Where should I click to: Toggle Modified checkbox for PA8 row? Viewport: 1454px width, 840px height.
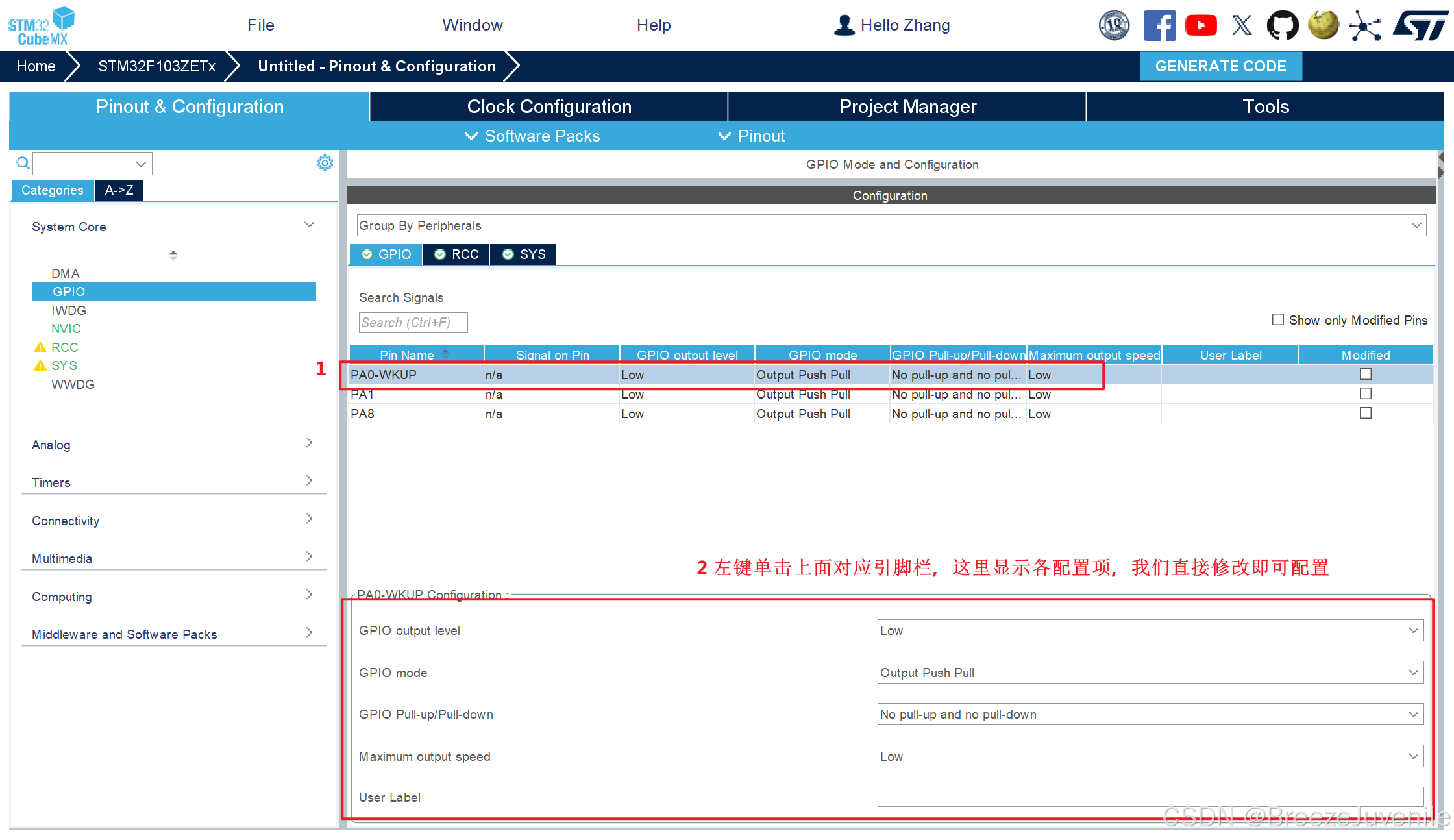1366,413
